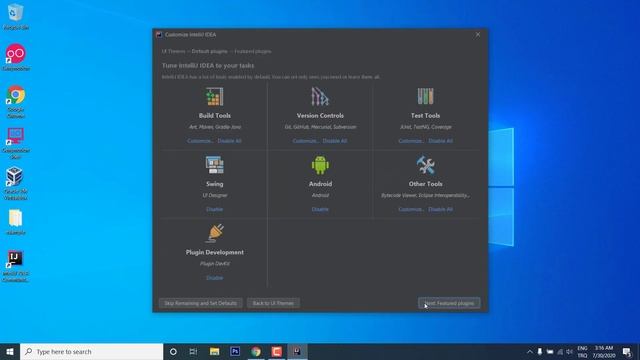The image size is (640, 360).
Task: Click the Build Tools icon
Action: click(215, 97)
